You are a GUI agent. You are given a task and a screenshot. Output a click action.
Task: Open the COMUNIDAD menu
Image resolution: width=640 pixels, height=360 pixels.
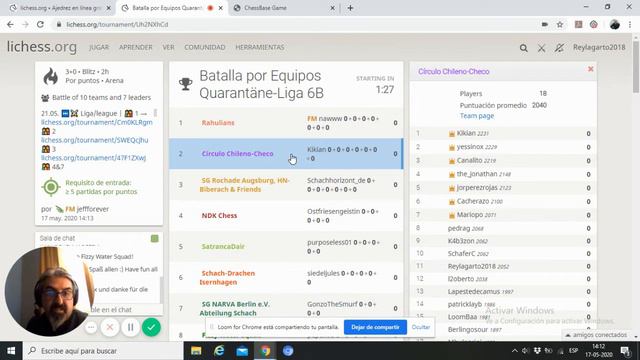[x=204, y=47]
